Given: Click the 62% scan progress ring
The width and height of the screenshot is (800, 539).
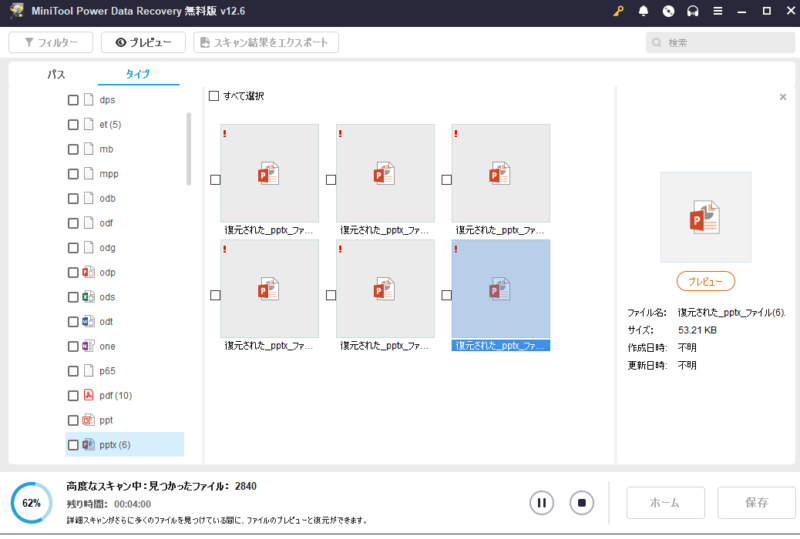Looking at the screenshot, I should (31, 503).
